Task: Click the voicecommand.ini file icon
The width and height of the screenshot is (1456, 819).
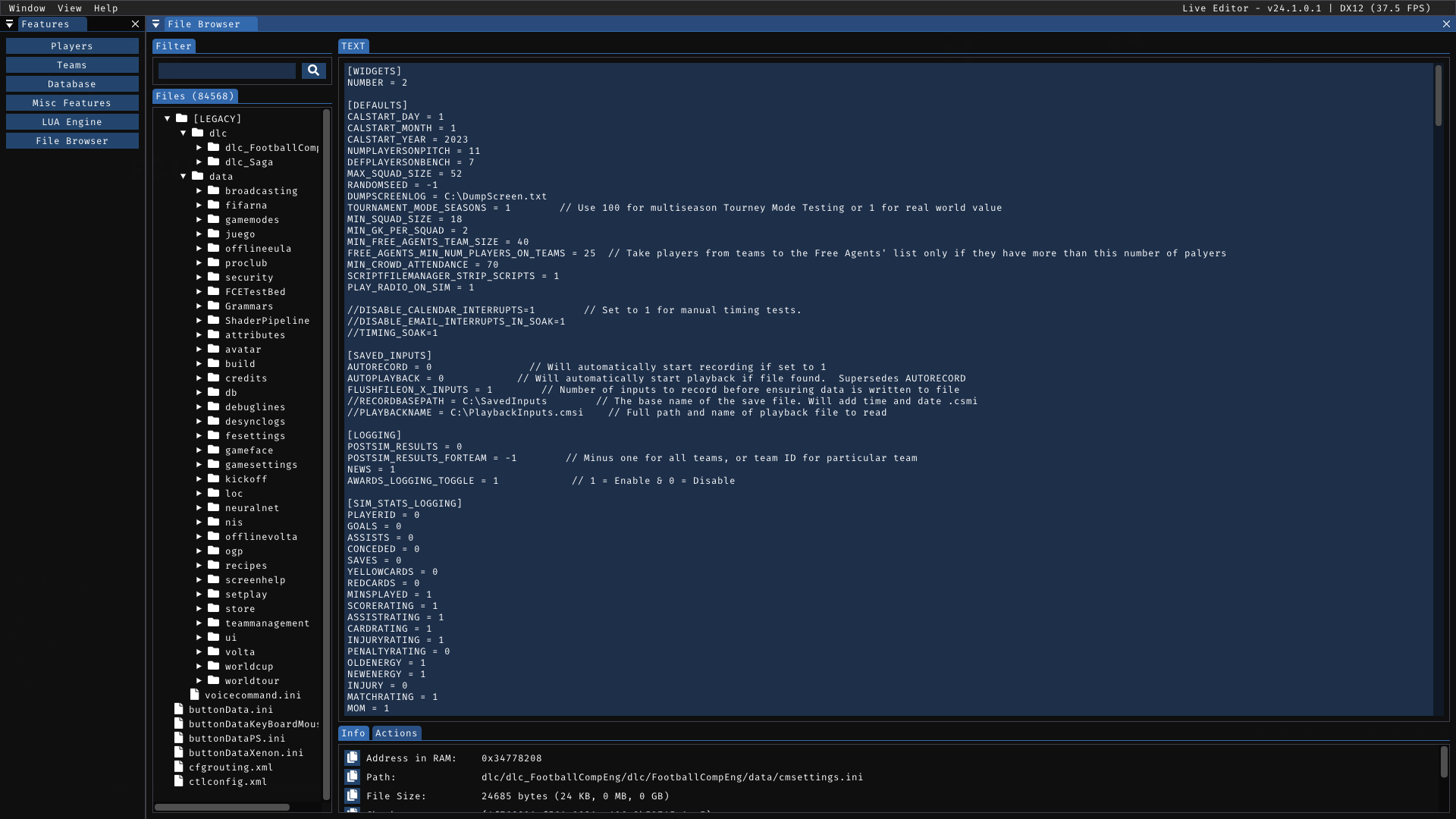Action: (195, 695)
